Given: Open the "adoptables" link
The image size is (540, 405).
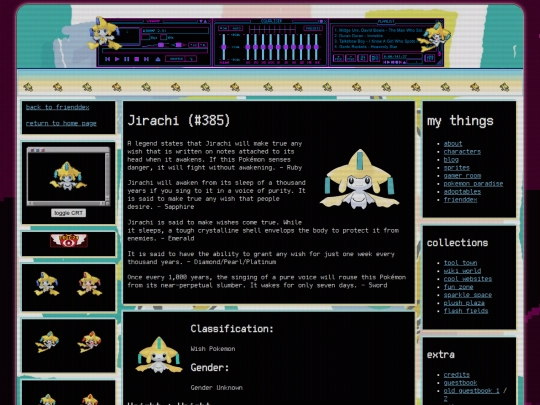Looking at the screenshot, I should (x=462, y=191).
